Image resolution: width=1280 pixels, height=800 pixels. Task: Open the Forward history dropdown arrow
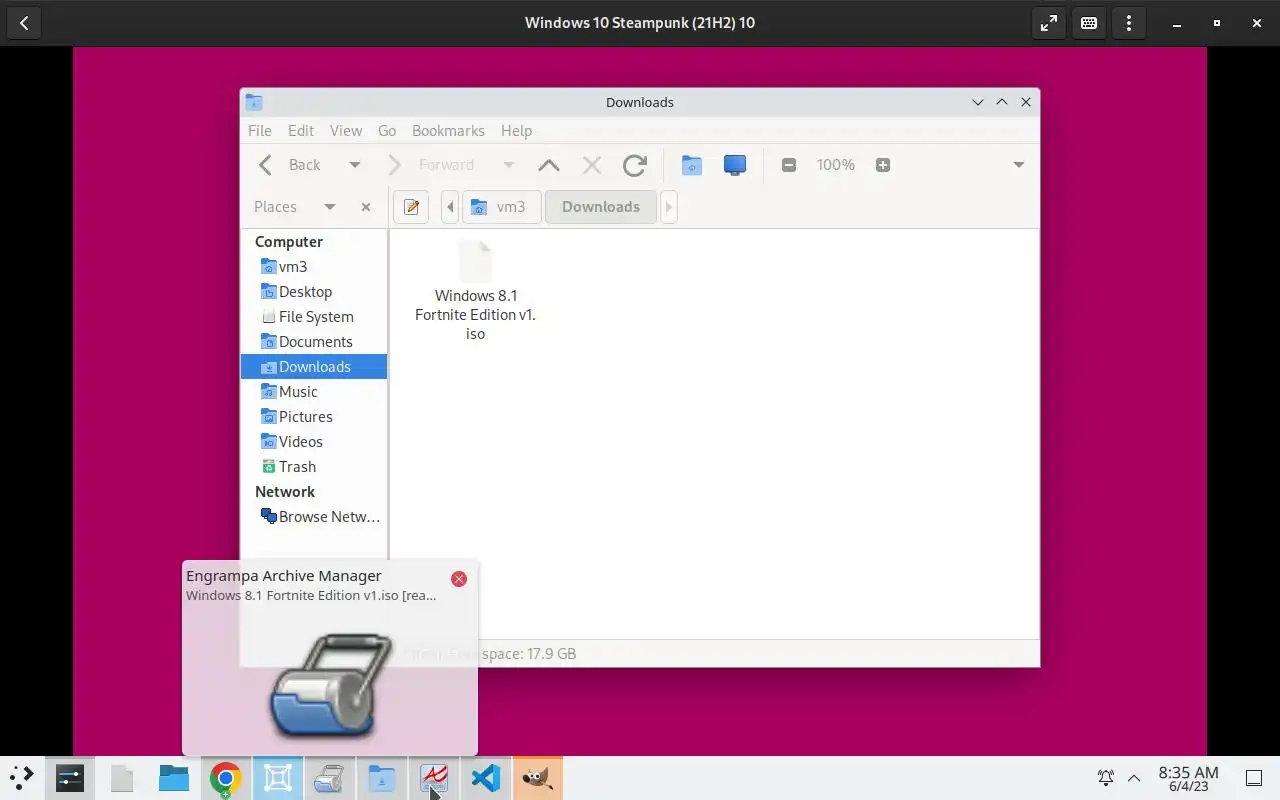pyautogui.click(x=508, y=165)
